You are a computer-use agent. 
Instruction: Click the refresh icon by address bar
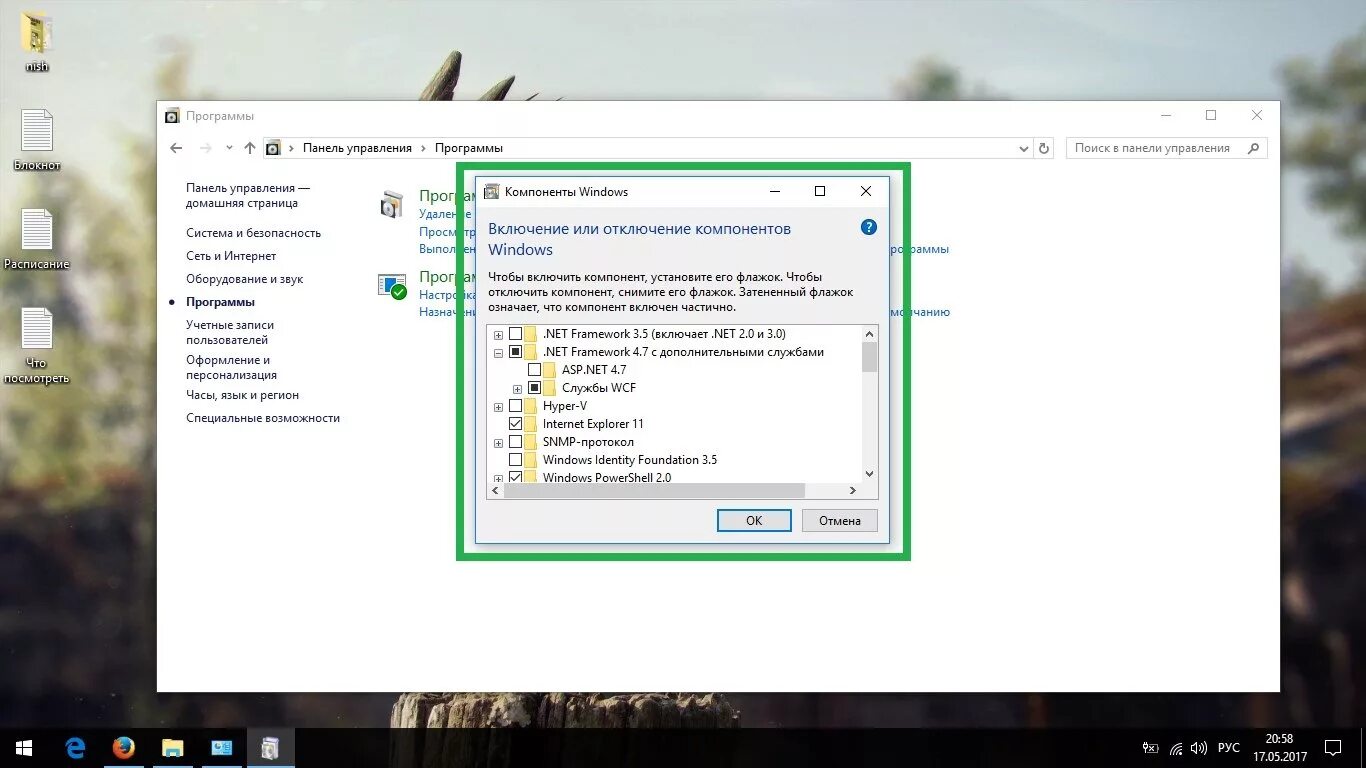tap(1044, 148)
